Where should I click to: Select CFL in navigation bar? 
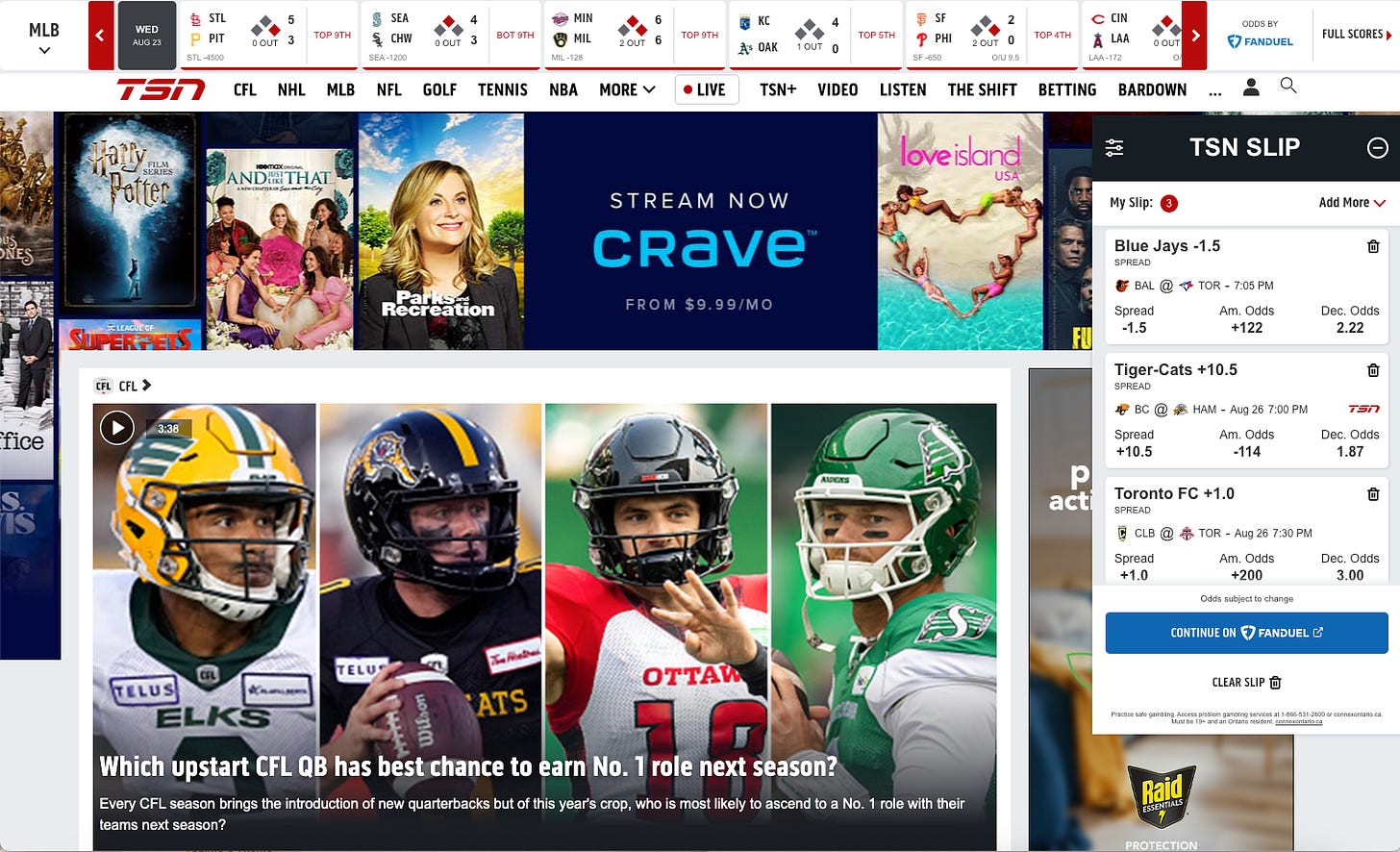(x=244, y=89)
